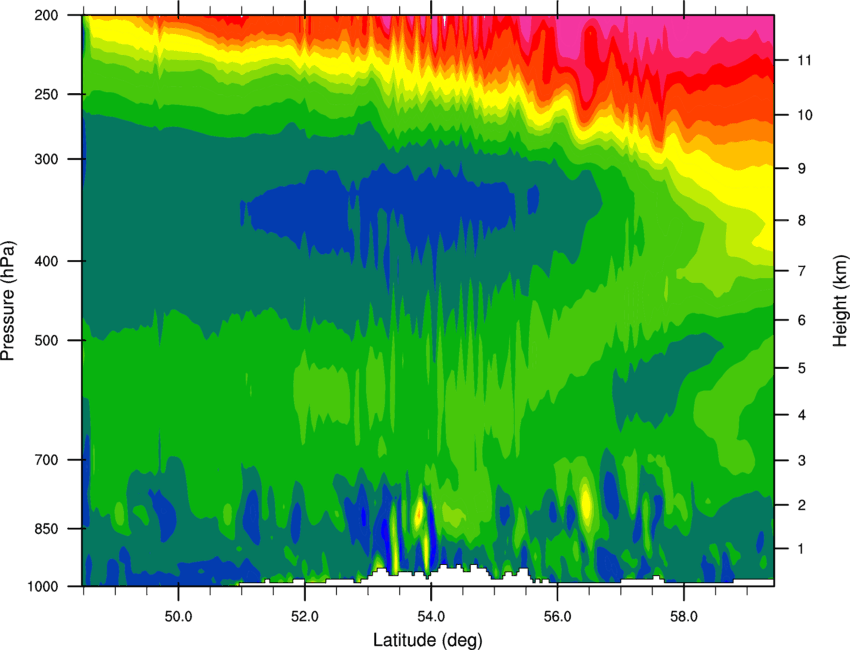The image size is (850, 650).
Task: Select the 850 pressure tick label
Action: coord(47,529)
